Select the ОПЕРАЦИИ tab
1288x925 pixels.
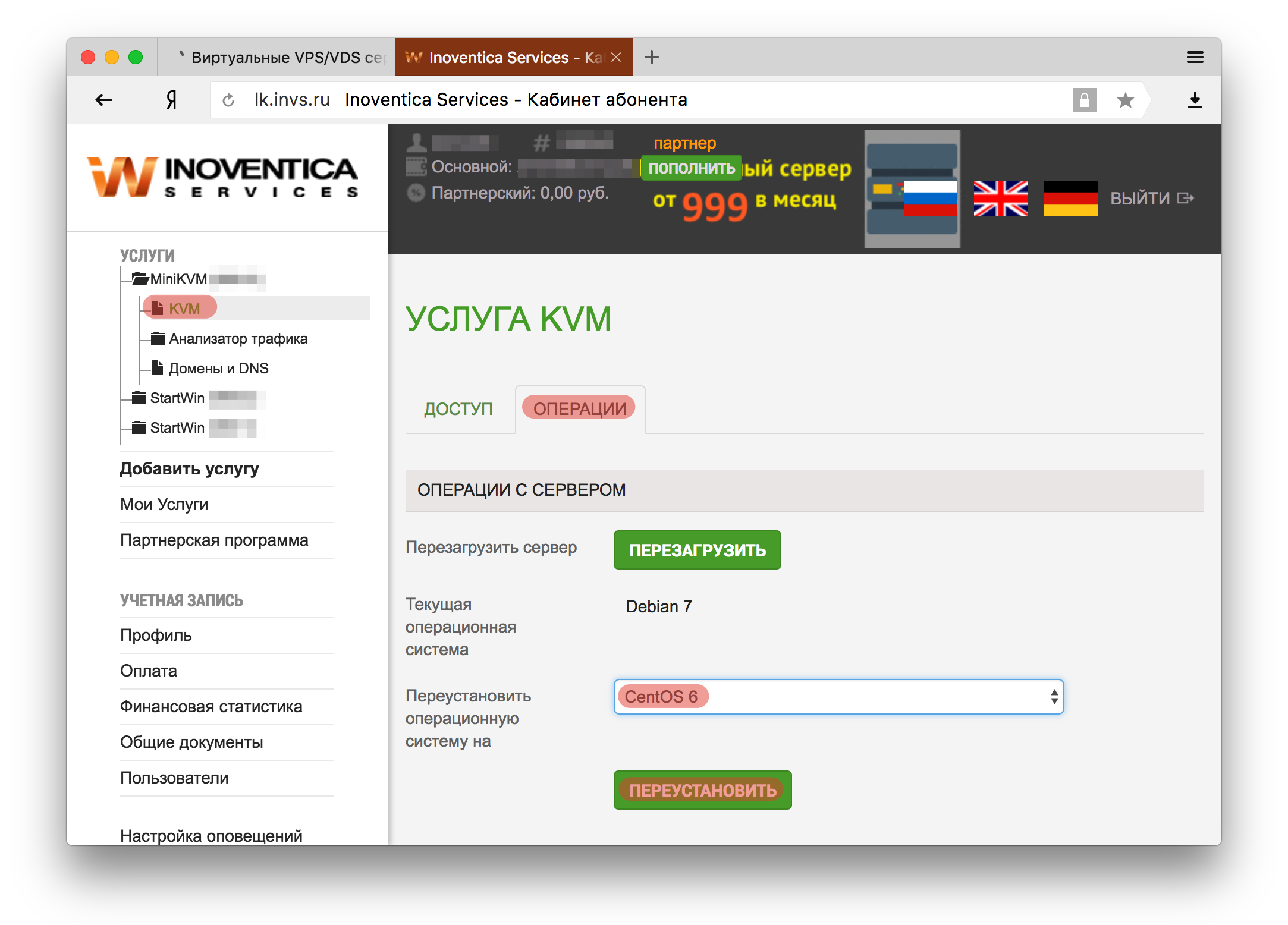[x=580, y=409]
